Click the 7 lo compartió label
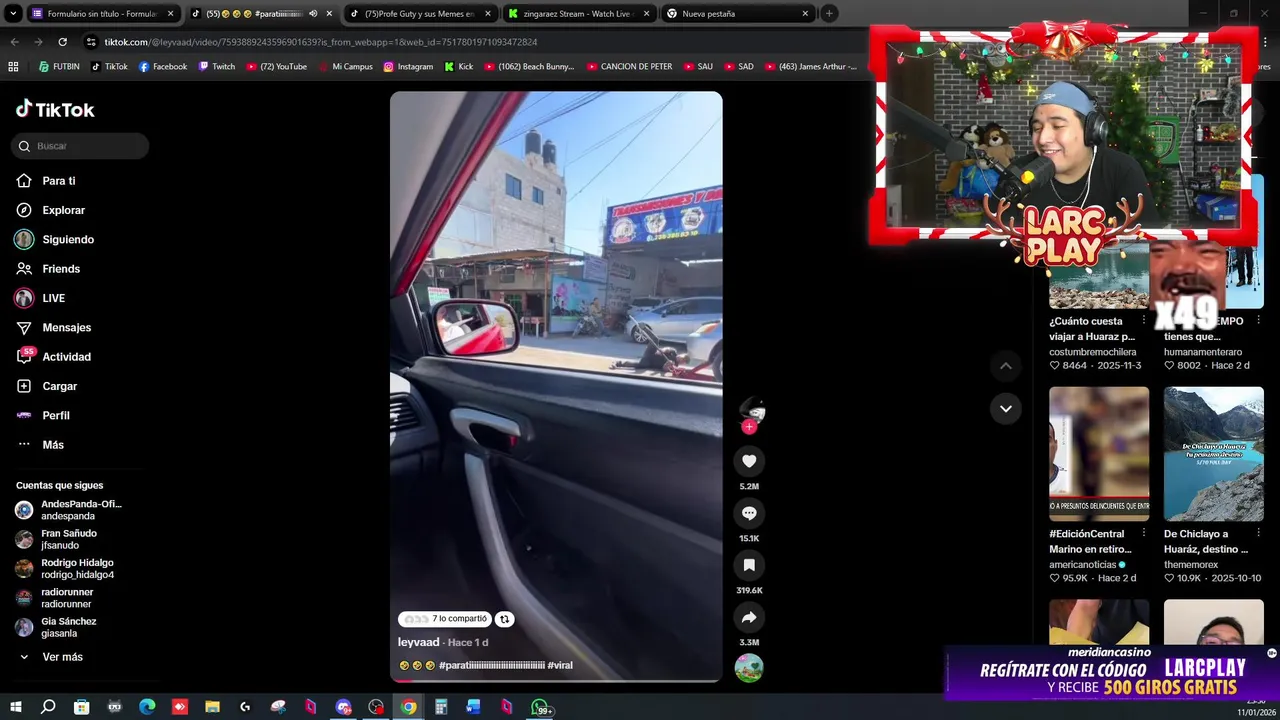The image size is (1280, 720). point(445,619)
